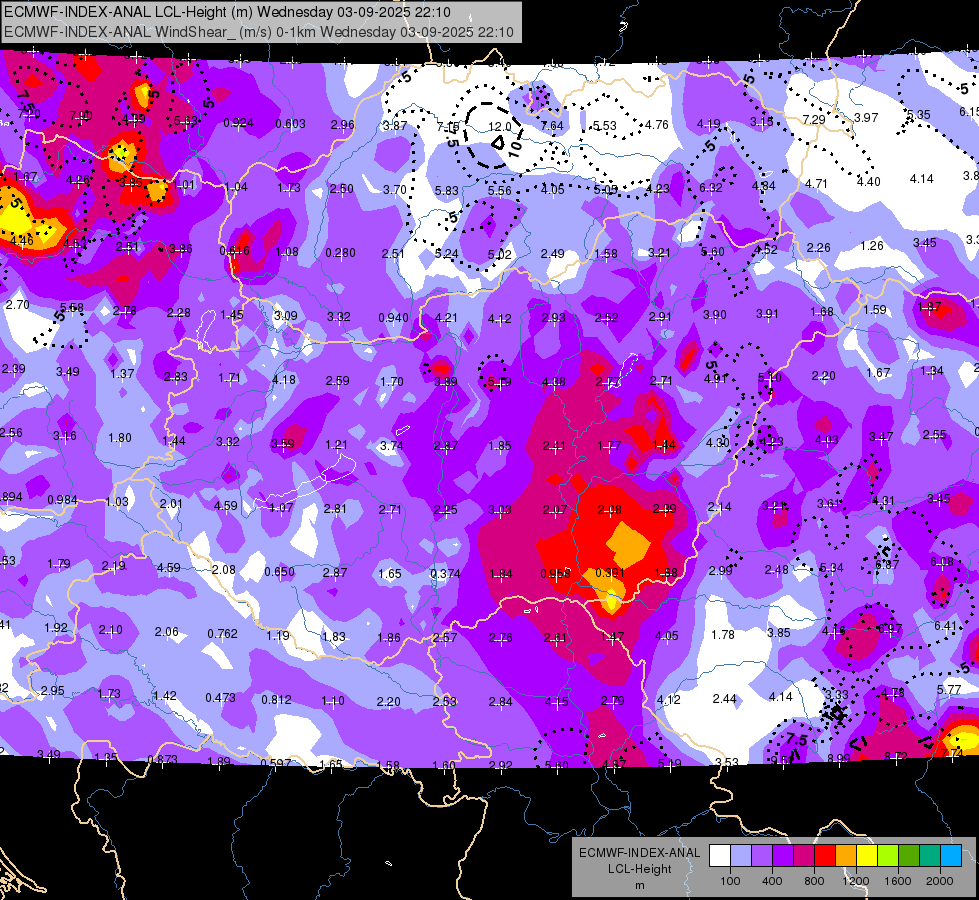
Task: Click the 5.53 grid value
Action: pyautogui.click(x=604, y=126)
